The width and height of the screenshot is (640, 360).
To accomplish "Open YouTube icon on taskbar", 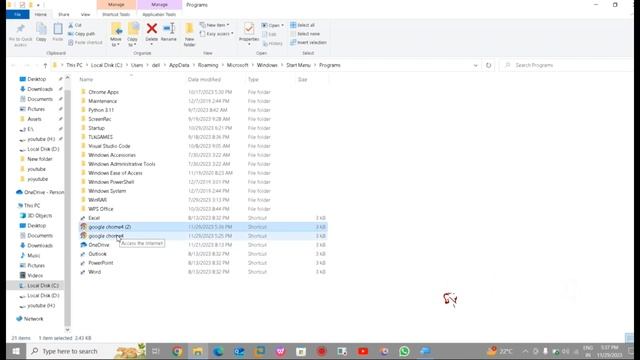I will point(363,351).
